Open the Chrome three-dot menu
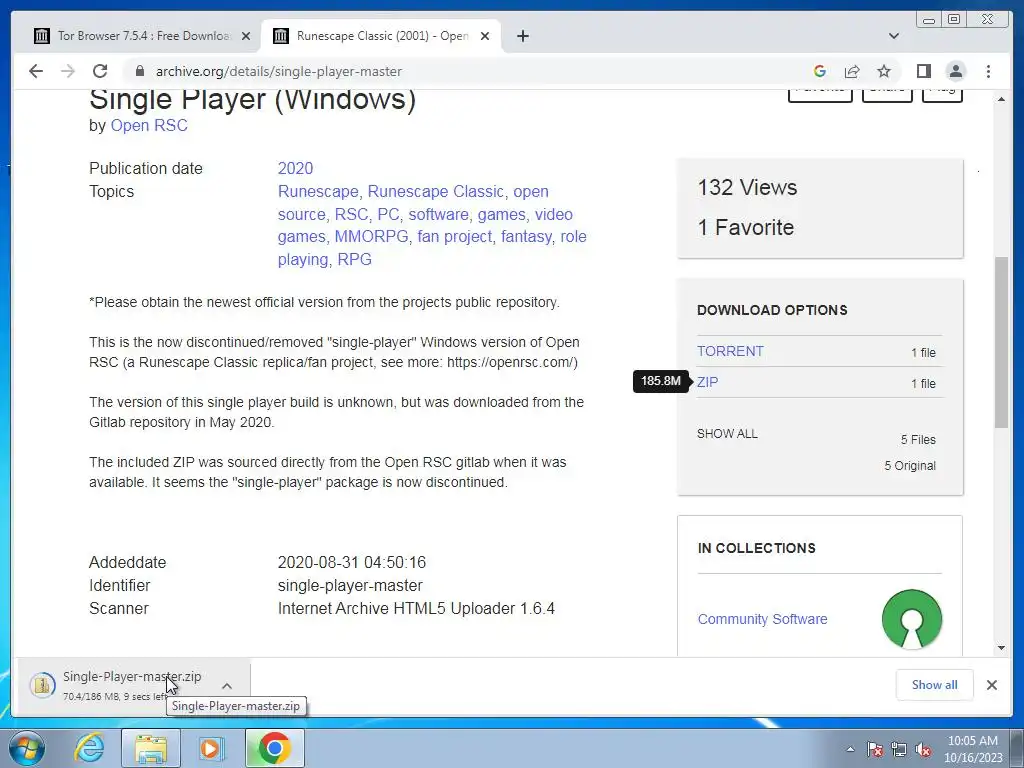This screenshot has height=768, width=1024. pyautogui.click(x=988, y=71)
